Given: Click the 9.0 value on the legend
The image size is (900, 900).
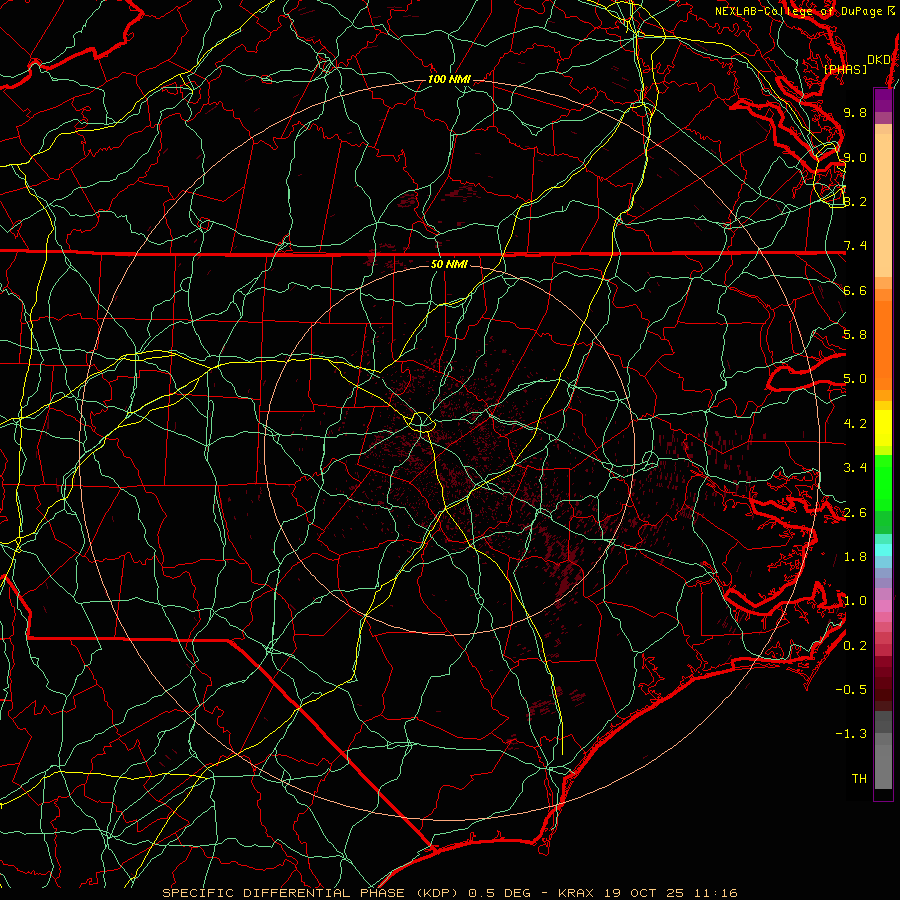Looking at the screenshot, I should pyautogui.click(x=855, y=157).
